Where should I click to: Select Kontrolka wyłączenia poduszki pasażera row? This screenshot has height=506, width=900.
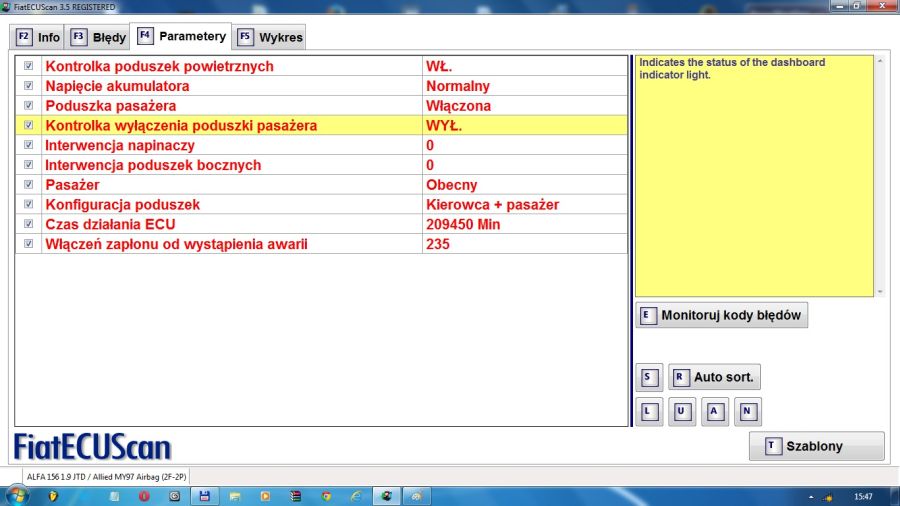321,125
